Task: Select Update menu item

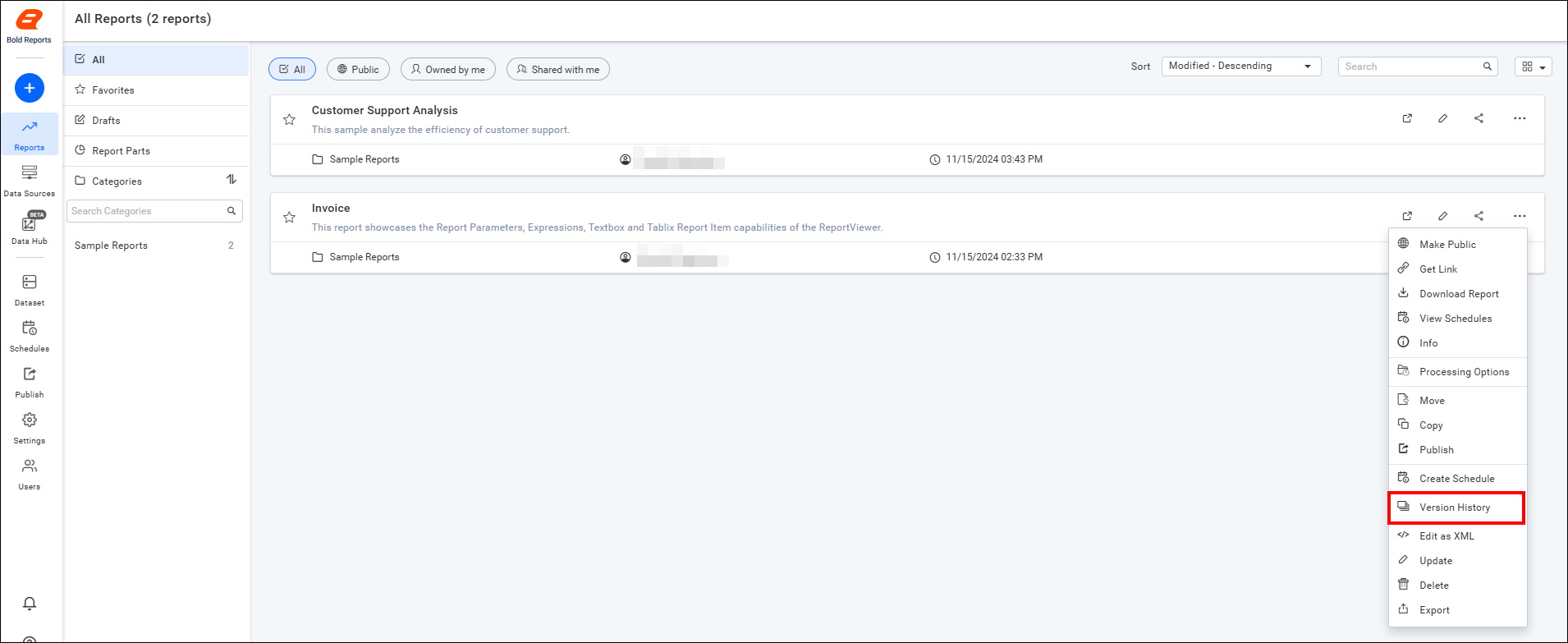Action: point(1457,561)
